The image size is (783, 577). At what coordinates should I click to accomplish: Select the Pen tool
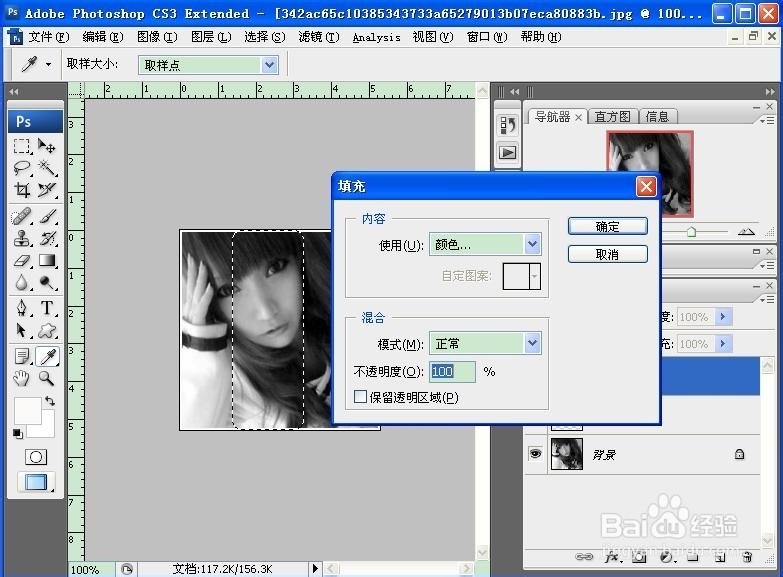point(21,308)
